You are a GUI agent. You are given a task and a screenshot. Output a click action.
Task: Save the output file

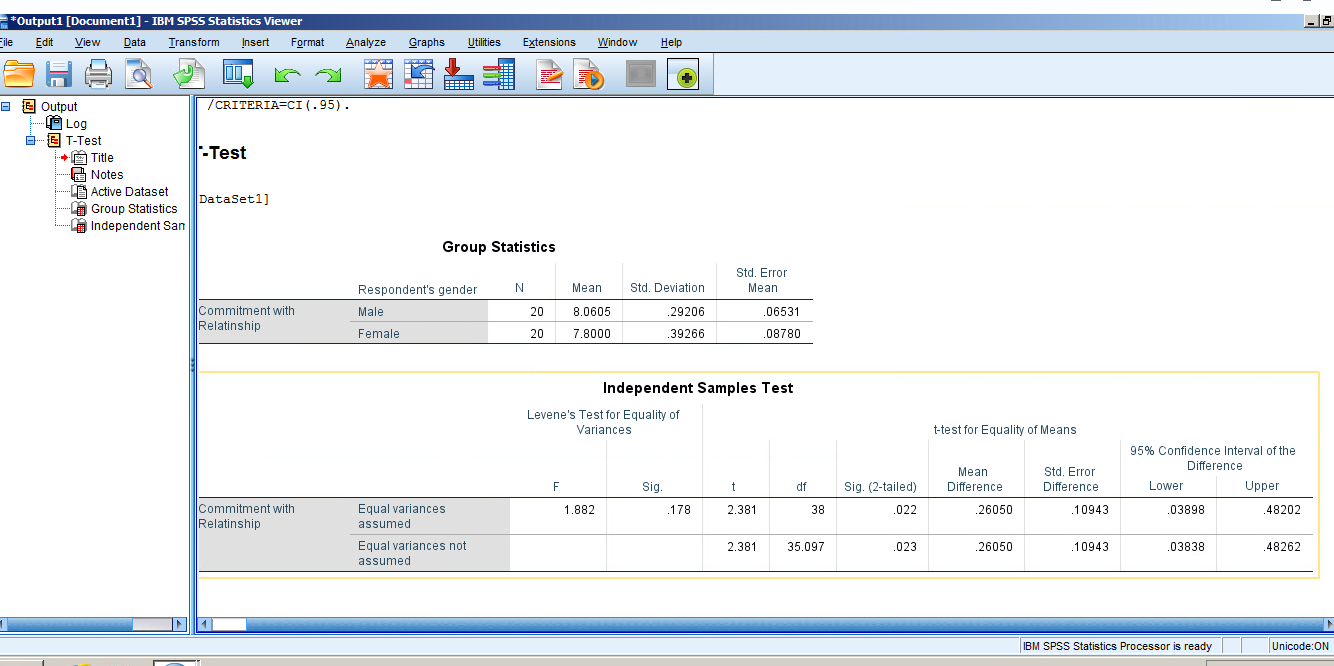coord(59,73)
